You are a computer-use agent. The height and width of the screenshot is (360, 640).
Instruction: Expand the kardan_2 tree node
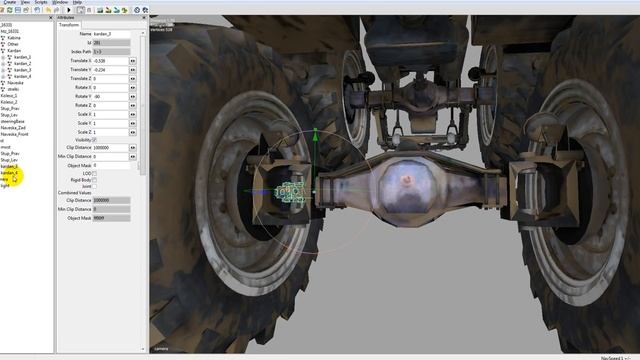tap(3, 64)
